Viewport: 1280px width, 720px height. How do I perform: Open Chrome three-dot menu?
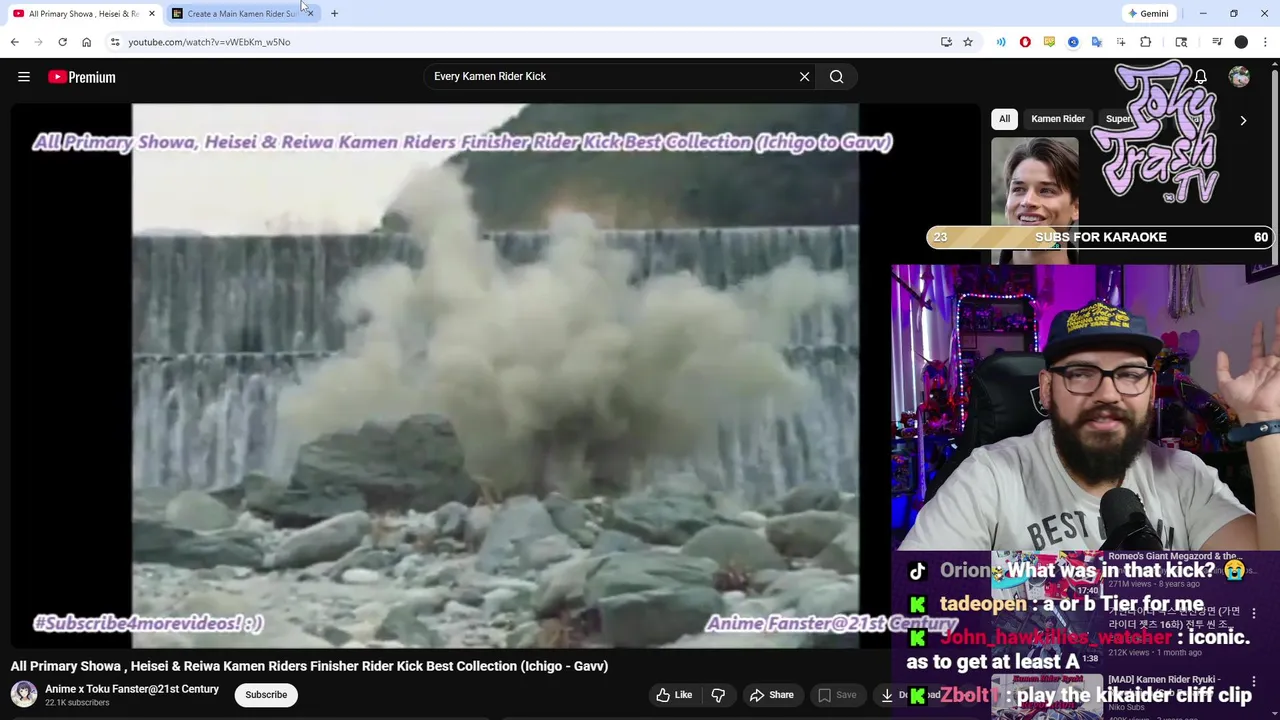(x=1266, y=42)
